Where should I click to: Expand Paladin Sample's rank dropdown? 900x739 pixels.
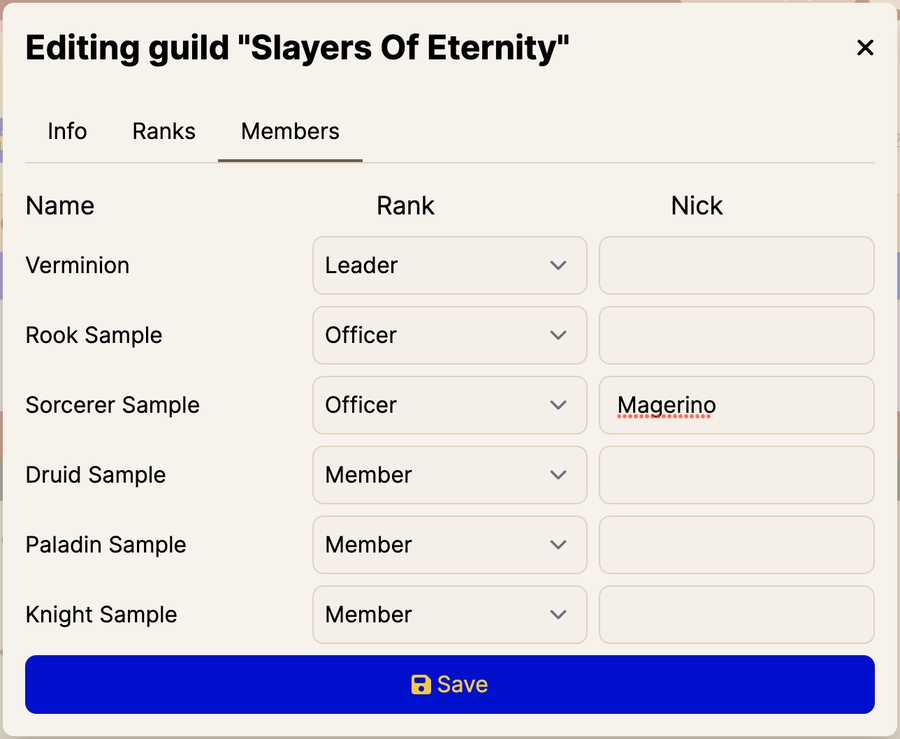[449, 545]
